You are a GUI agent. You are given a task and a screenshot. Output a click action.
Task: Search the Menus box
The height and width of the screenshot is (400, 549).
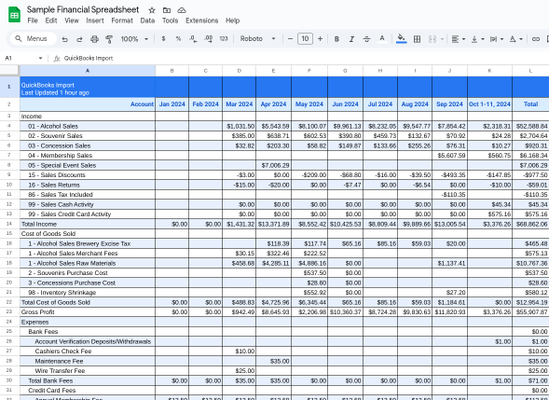[34, 39]
